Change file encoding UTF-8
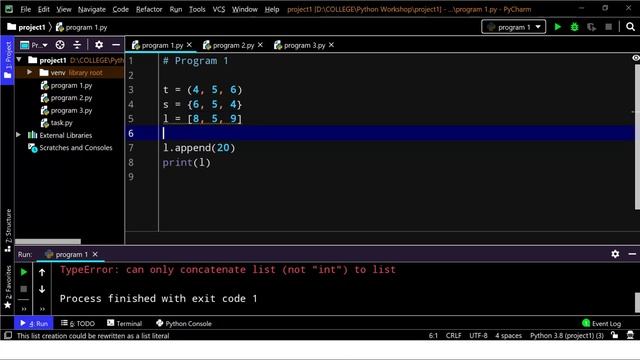Image resolution: width=640 pixels, height=360 pixels. (478, 336)
